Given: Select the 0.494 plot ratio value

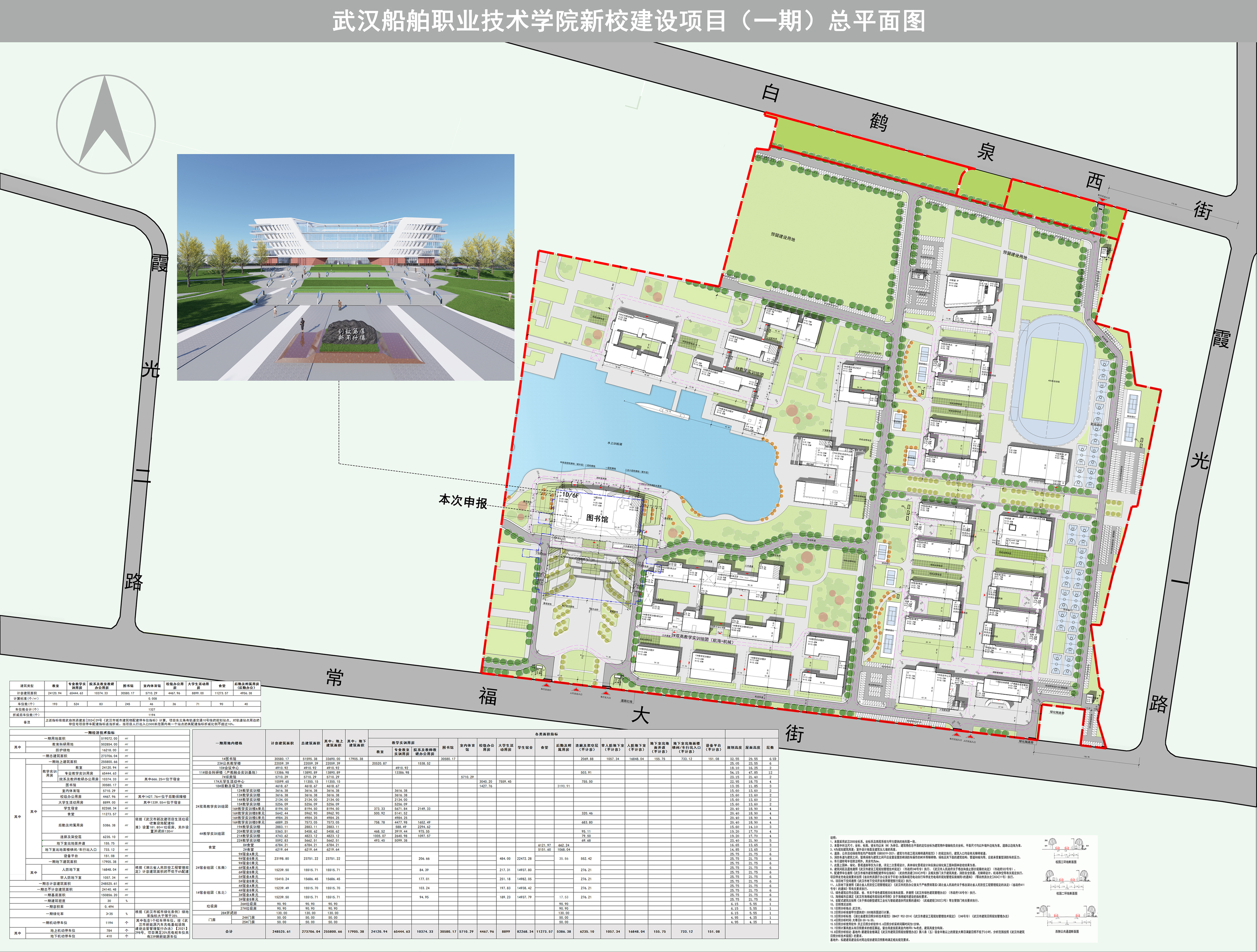Looking at the screenshot, I should [109, 907].
